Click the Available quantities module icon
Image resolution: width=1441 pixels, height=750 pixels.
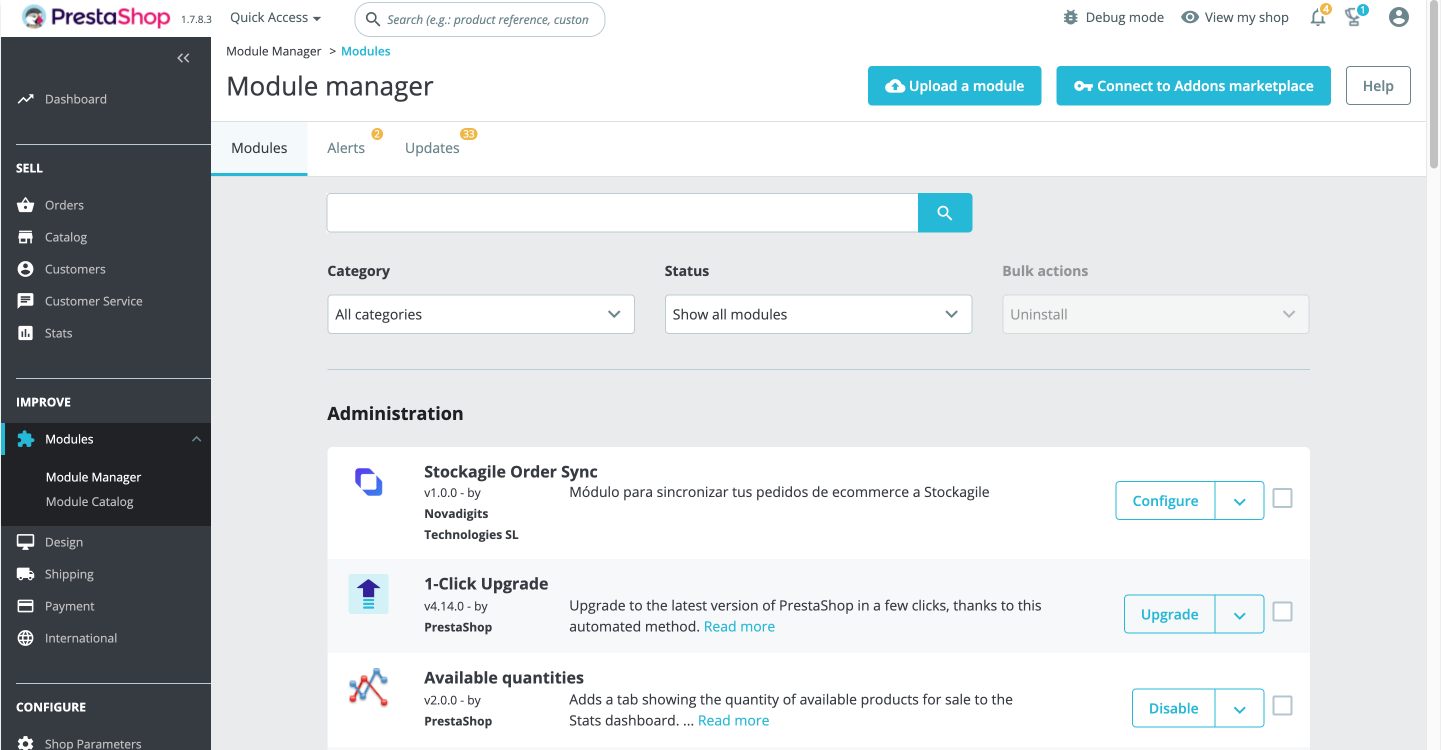[368, 688]
